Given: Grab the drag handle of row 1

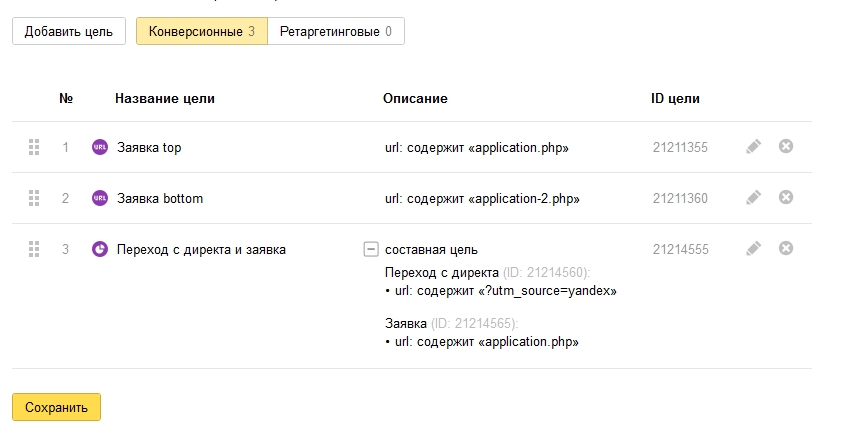Looking at the screenshot, I should coord(34,147).
